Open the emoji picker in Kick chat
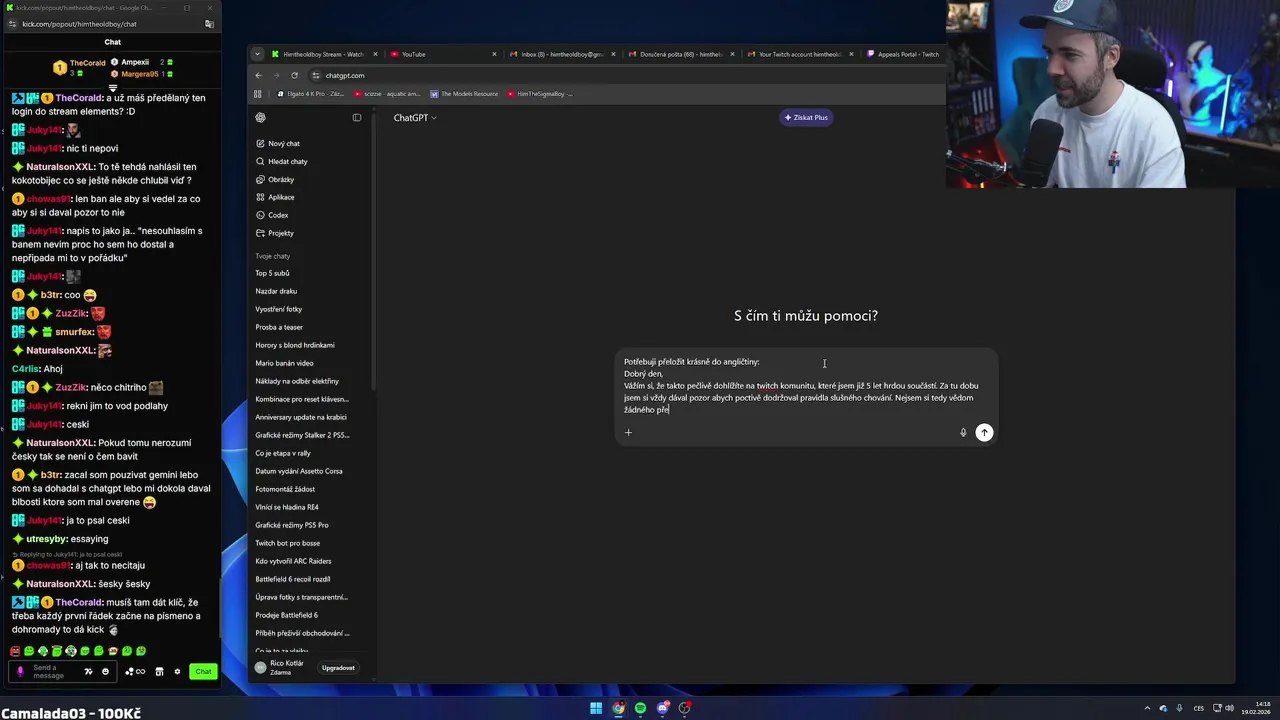 [105, 671]
